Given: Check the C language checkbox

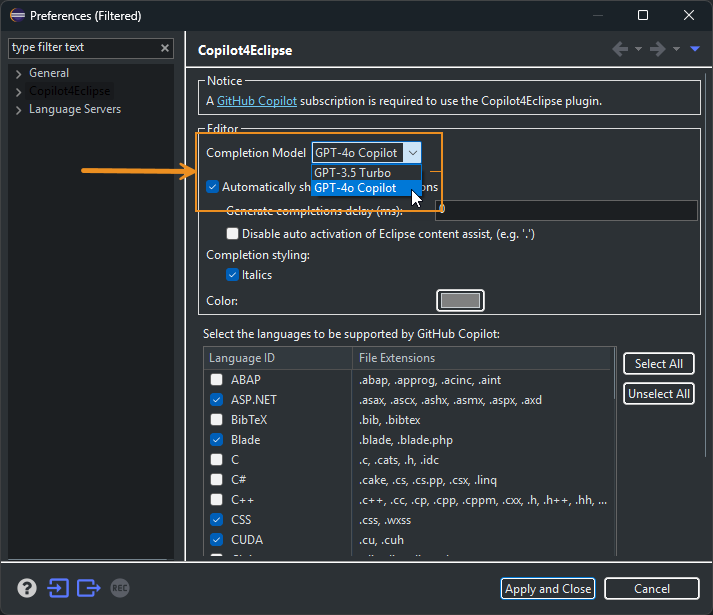Looking at the screenshot, I should [x=216, y=459].
